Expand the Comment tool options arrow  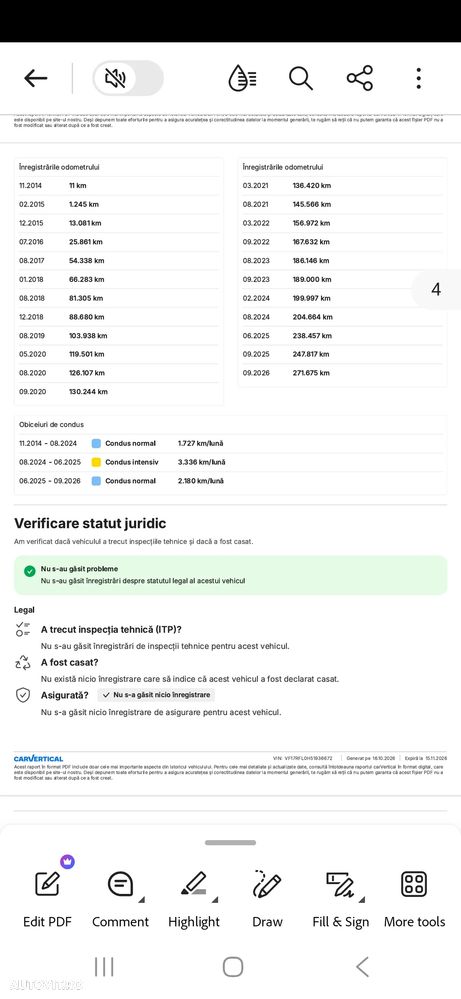(141, 900)
